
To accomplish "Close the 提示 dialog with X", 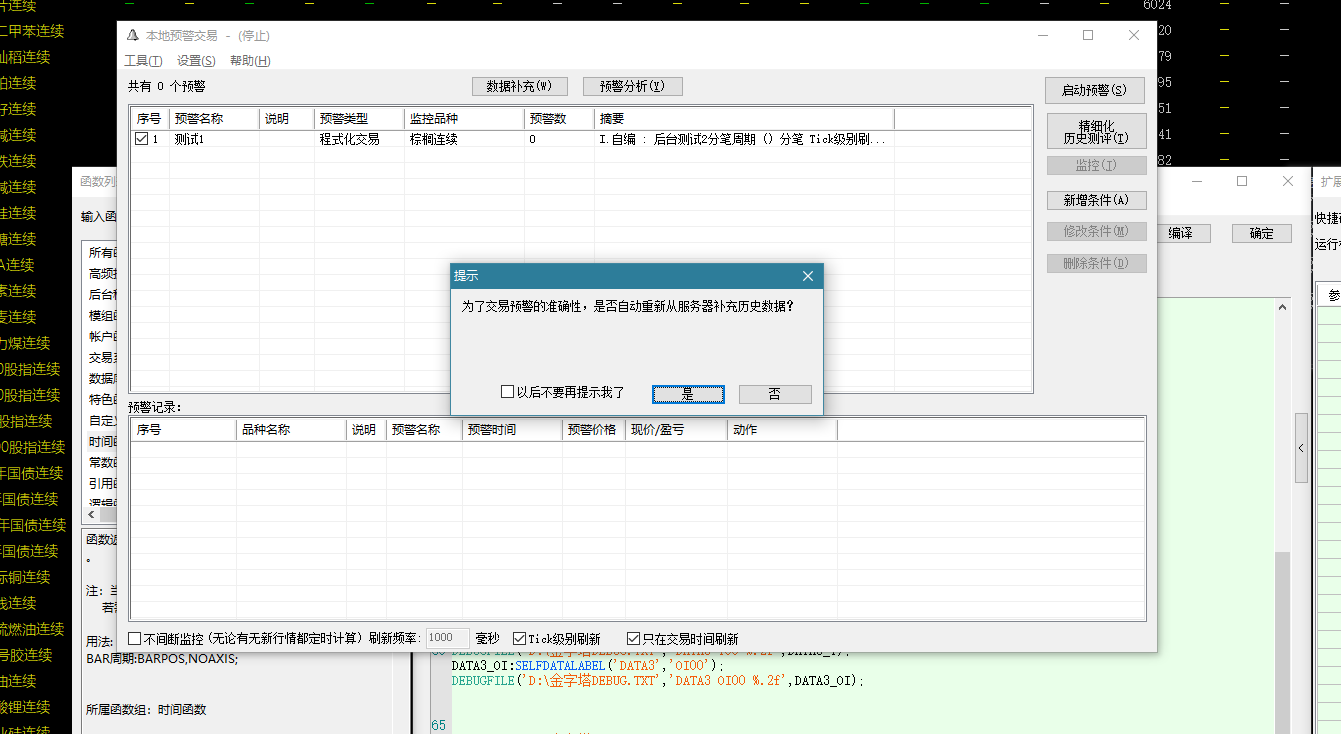I will click(x=808, y=276).
